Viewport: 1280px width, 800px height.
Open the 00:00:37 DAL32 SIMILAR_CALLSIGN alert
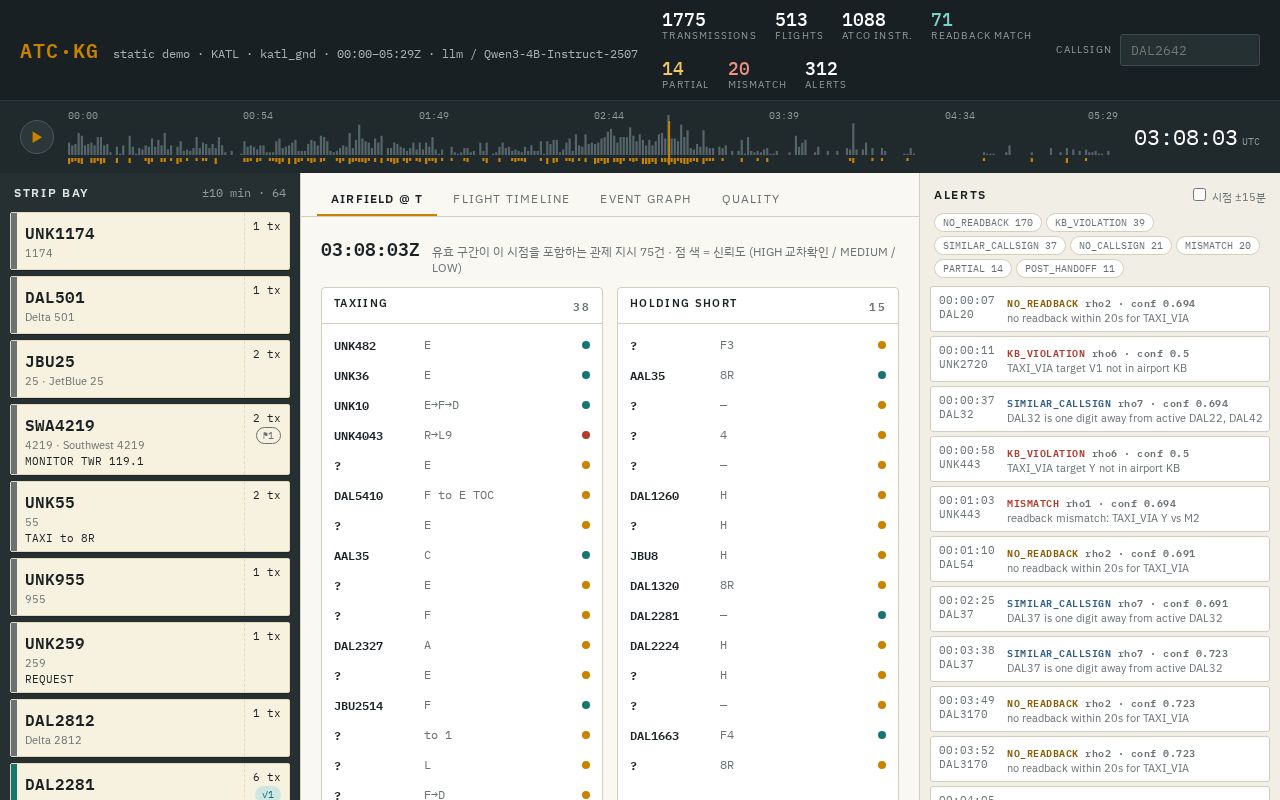1100,409
